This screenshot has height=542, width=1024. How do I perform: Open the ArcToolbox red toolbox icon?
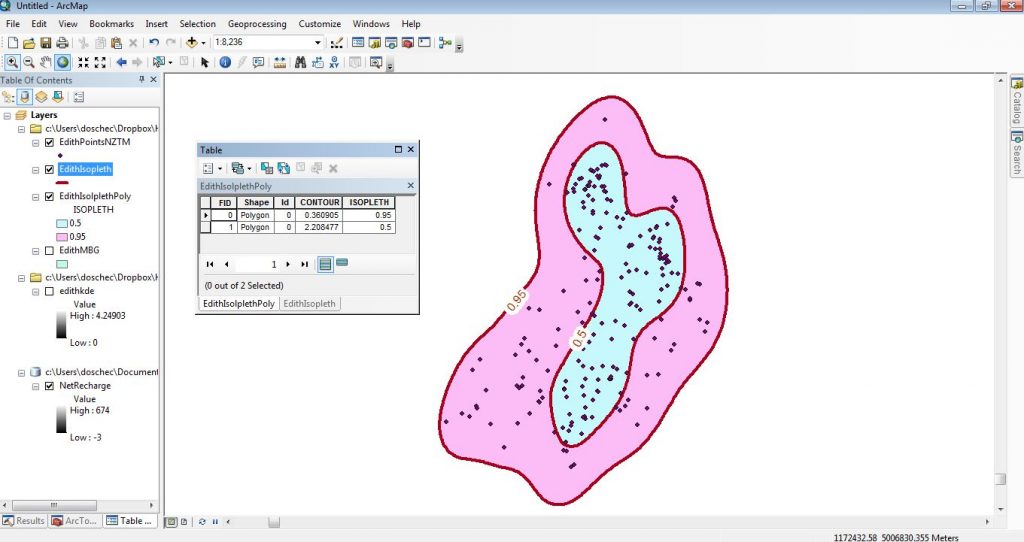[x=408, y=42]
